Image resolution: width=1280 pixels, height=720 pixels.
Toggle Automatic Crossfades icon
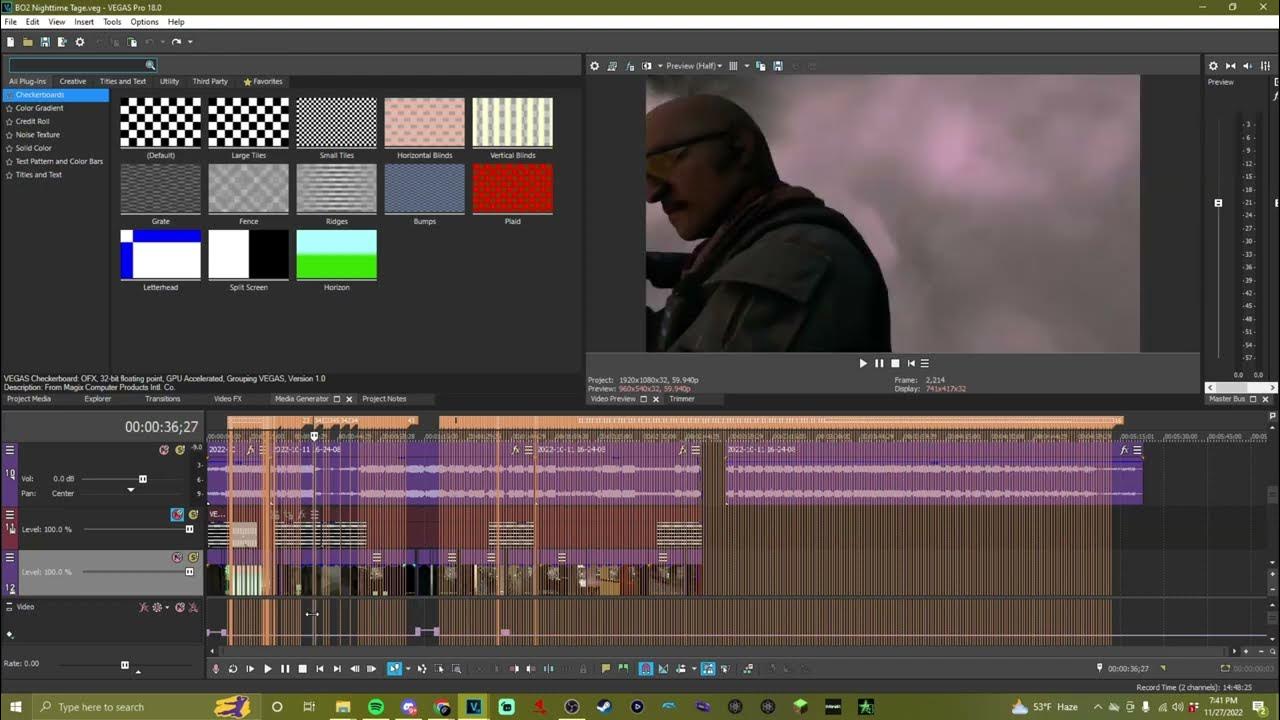pyautogui.click(x=663, y=669)
